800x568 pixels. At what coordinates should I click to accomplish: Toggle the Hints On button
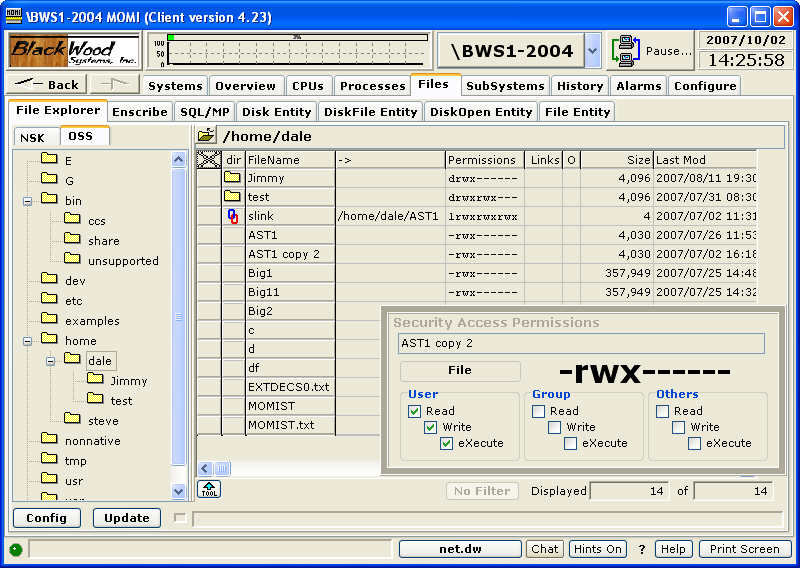pyautogui.click(x=597, y=549)
